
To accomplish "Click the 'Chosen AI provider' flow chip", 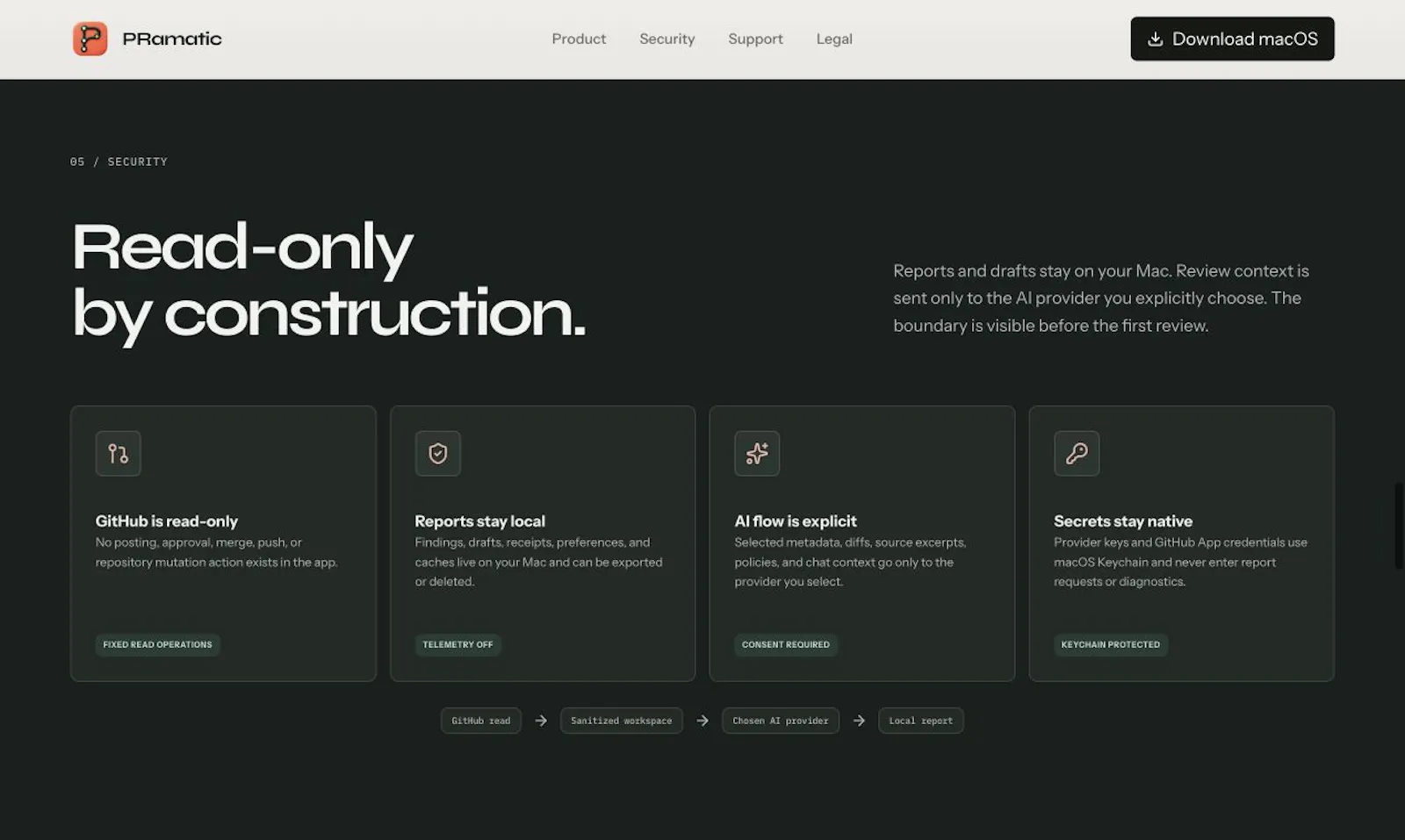I will (780, 721).
